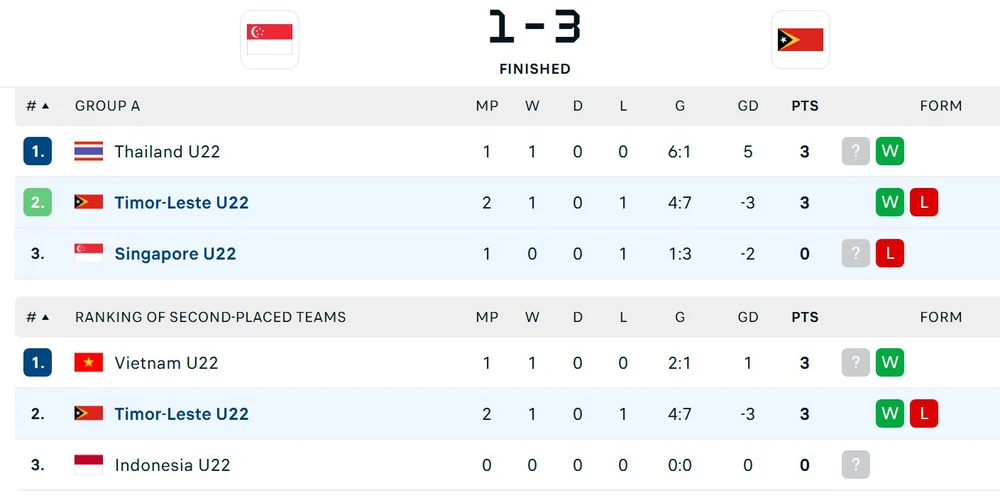The image size is (1000, 500).
Task: Open Singapore U22 team page
Action: click(175, 254)
